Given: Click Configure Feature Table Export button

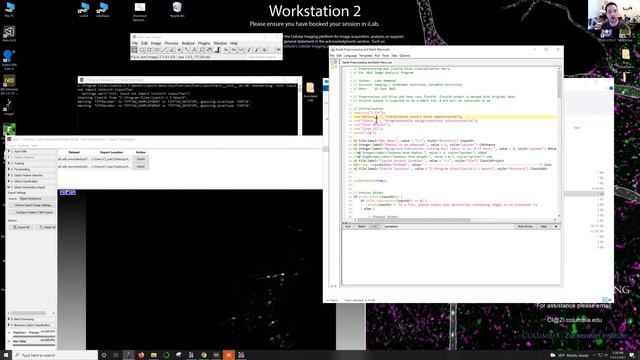Looking at the screenshot, I should click(x=33, y=212).
